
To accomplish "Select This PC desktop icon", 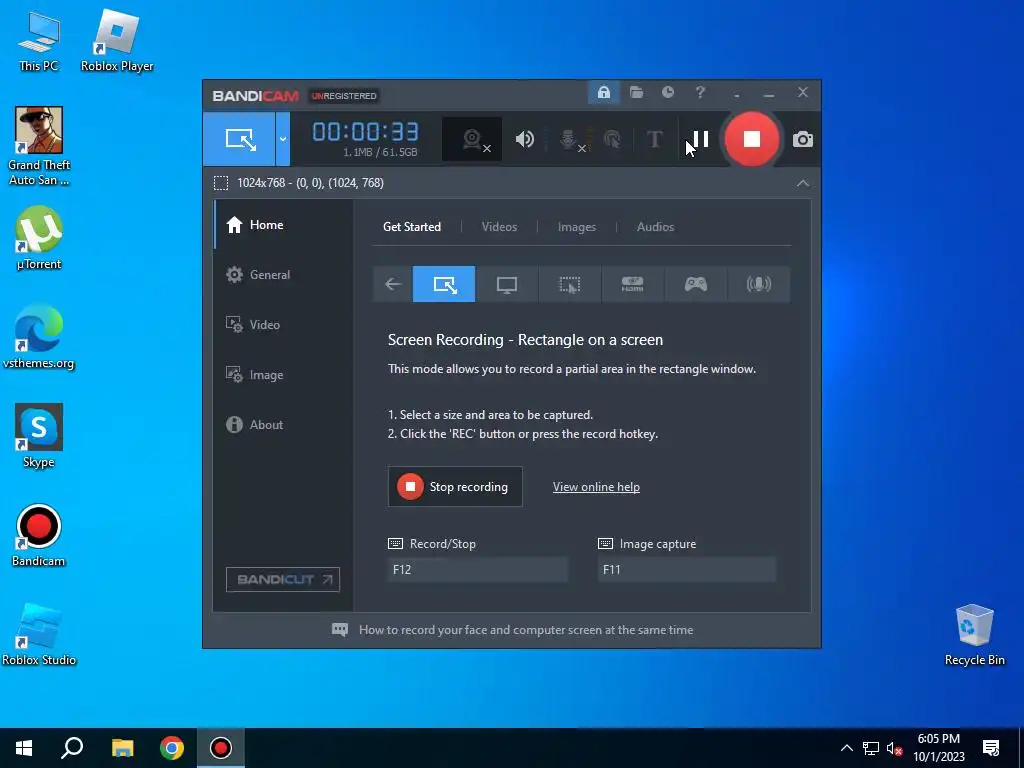I will pyautogui.click(x=39, y=42).
